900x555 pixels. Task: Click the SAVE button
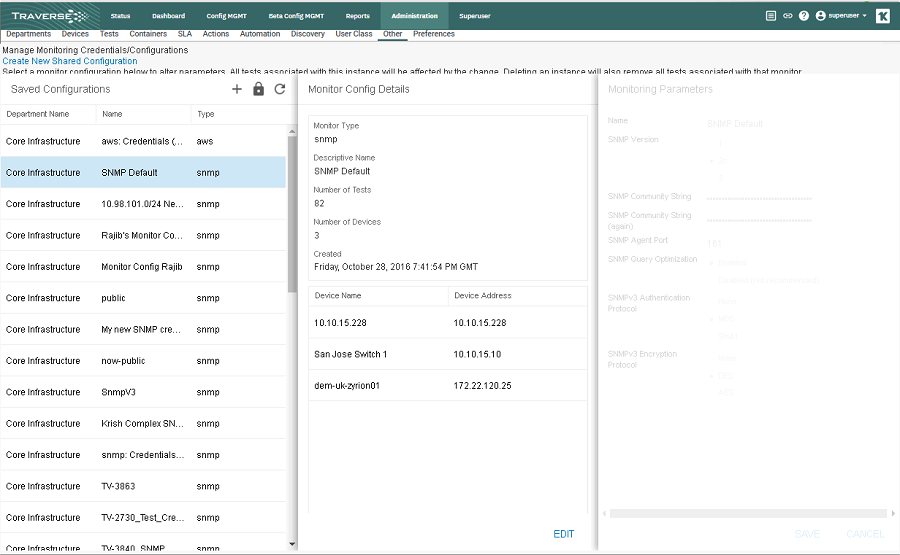[x=807, y=534]
